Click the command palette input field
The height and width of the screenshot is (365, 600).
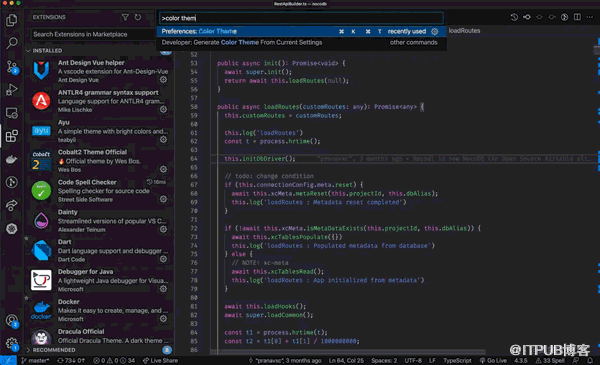[301, 18]
